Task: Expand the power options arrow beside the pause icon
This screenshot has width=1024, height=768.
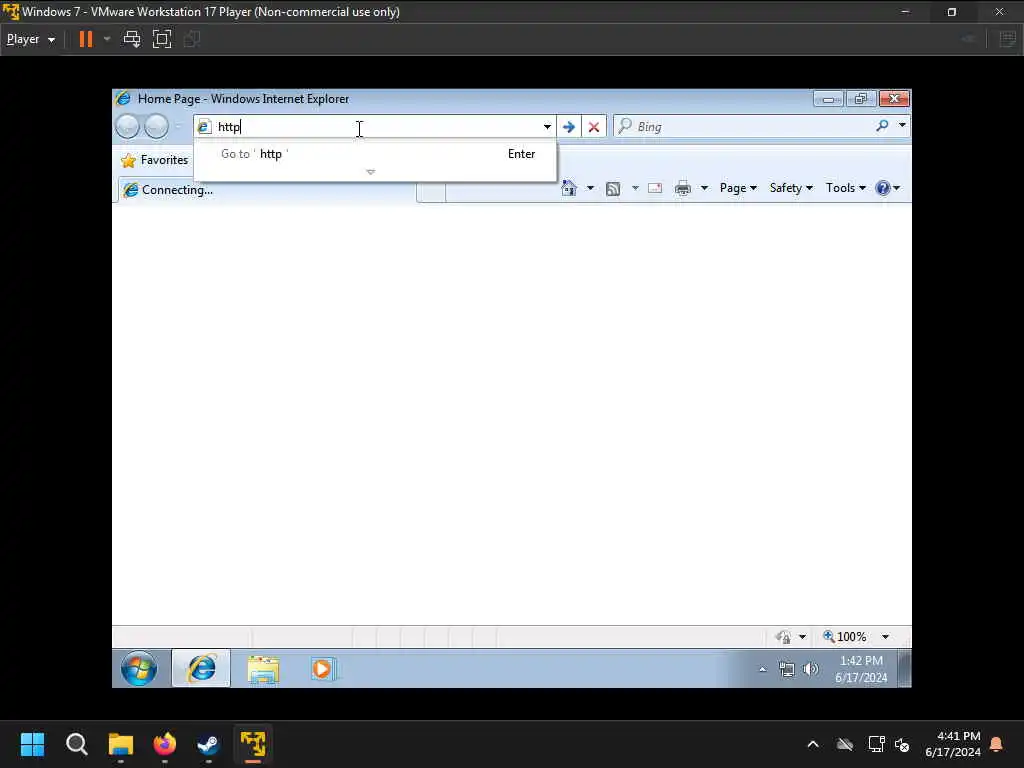Action: [x=107, y=39]
